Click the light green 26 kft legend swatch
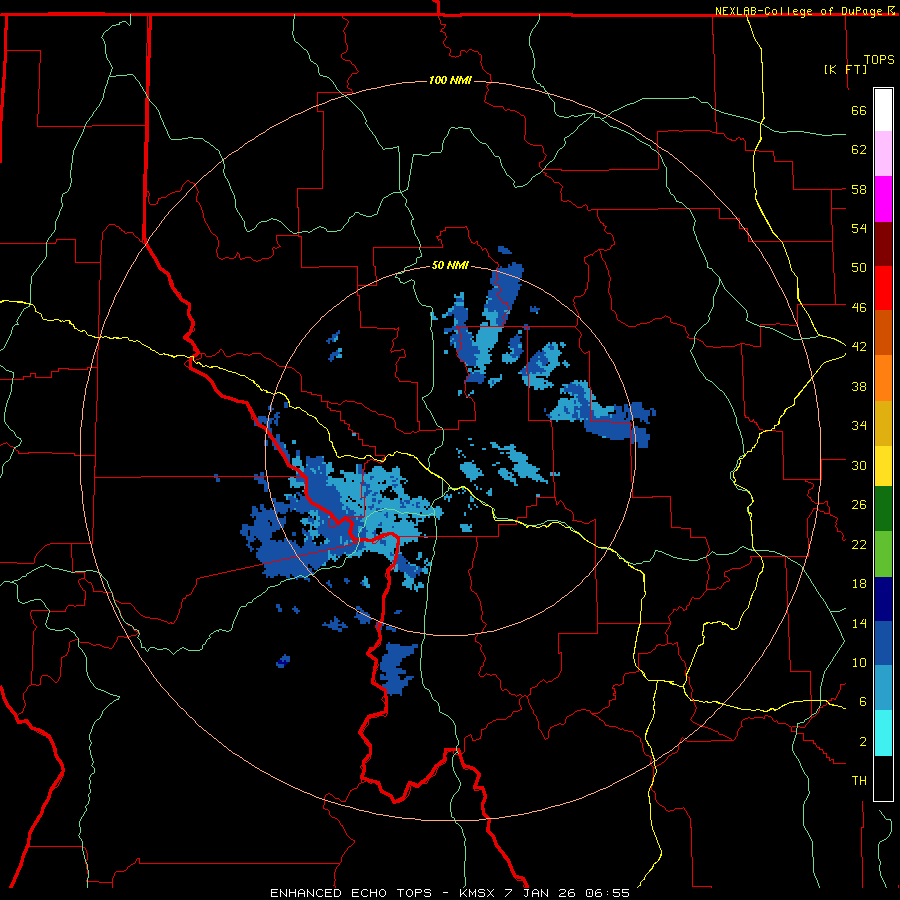The height and width of the screenshot is (900, 900). point(883,554)
